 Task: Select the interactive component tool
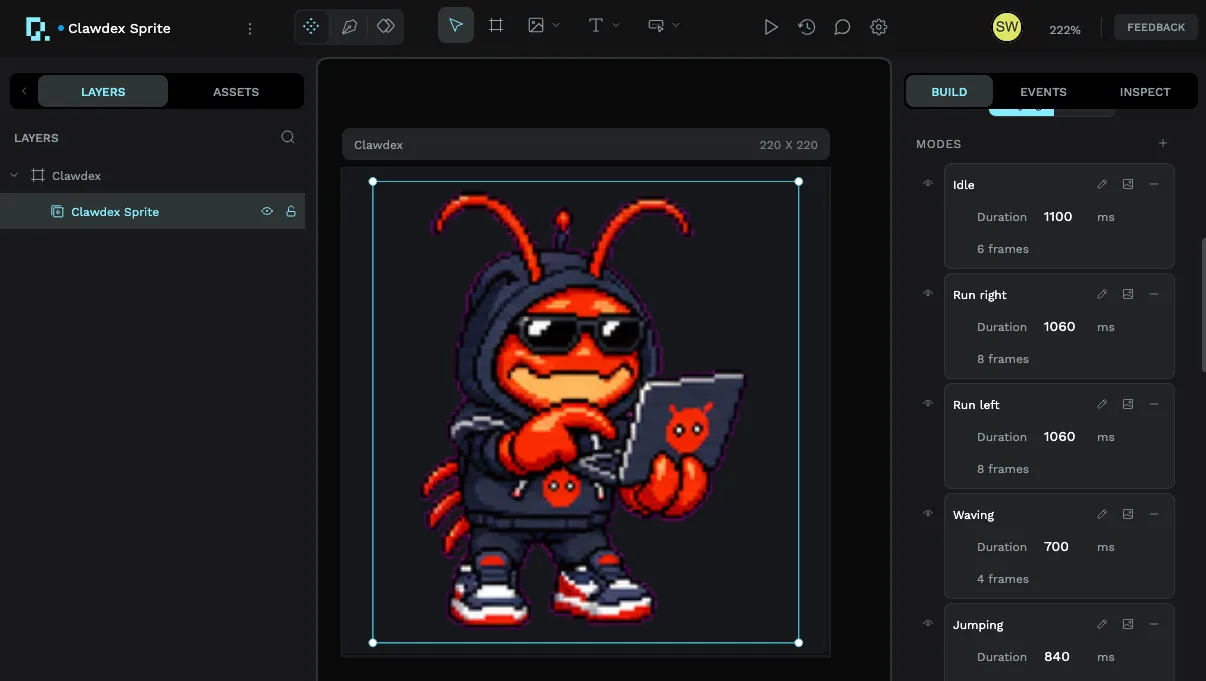pyautogui.click(x=656, y=25)
